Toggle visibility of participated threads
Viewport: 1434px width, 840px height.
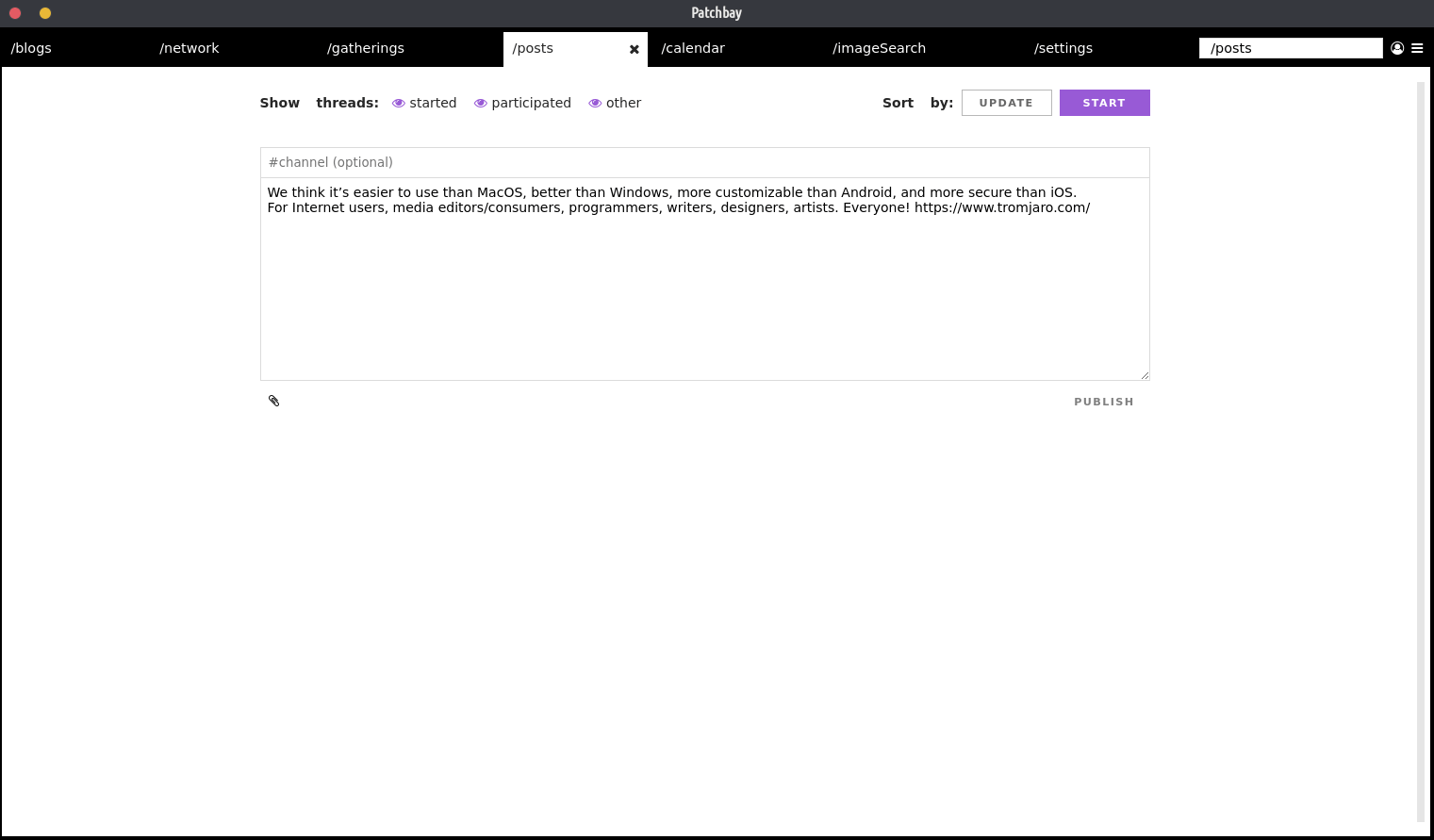[481, 103]
